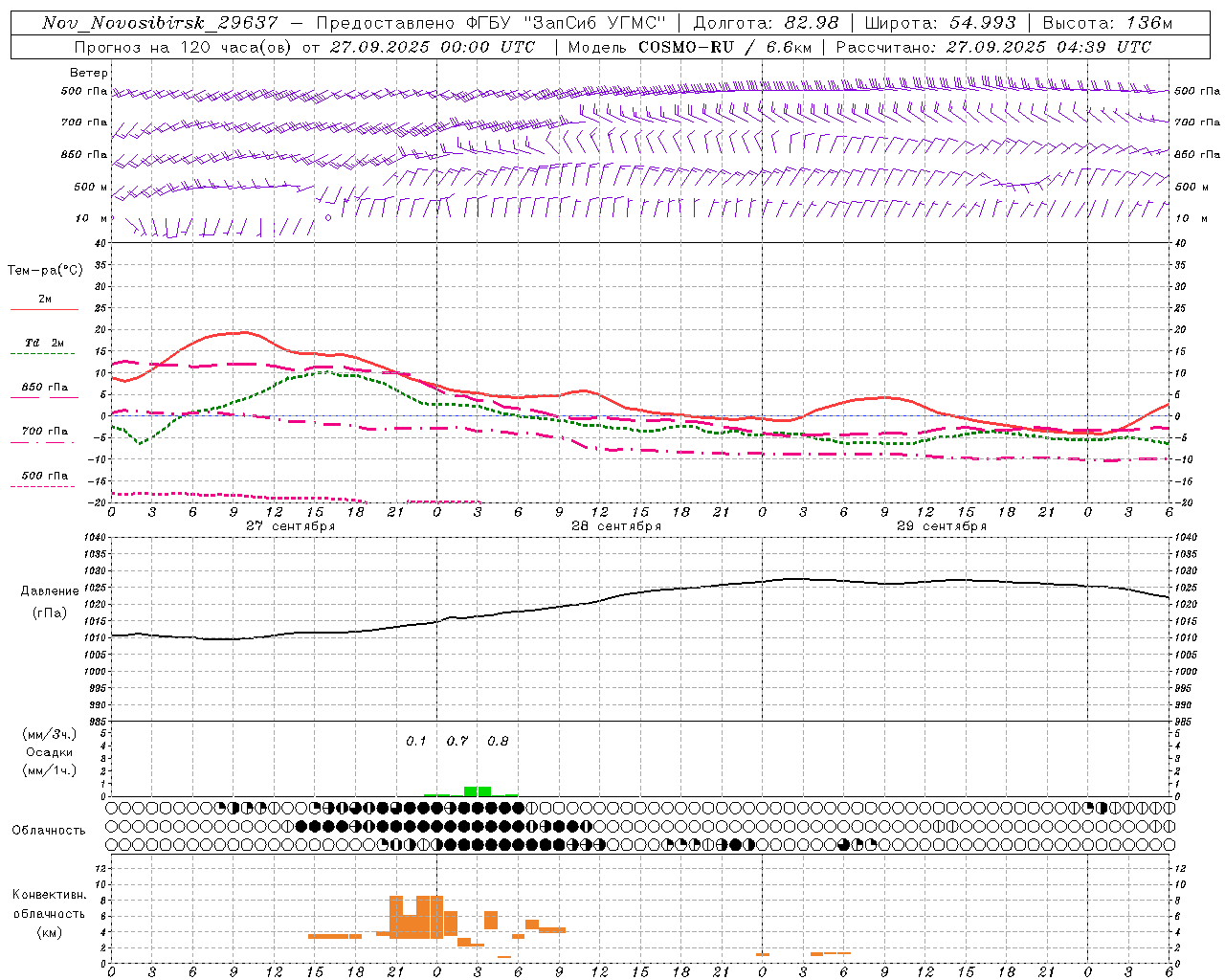
Task: Click the longitude value Долгота: 82.98
Action: [766, 23]
